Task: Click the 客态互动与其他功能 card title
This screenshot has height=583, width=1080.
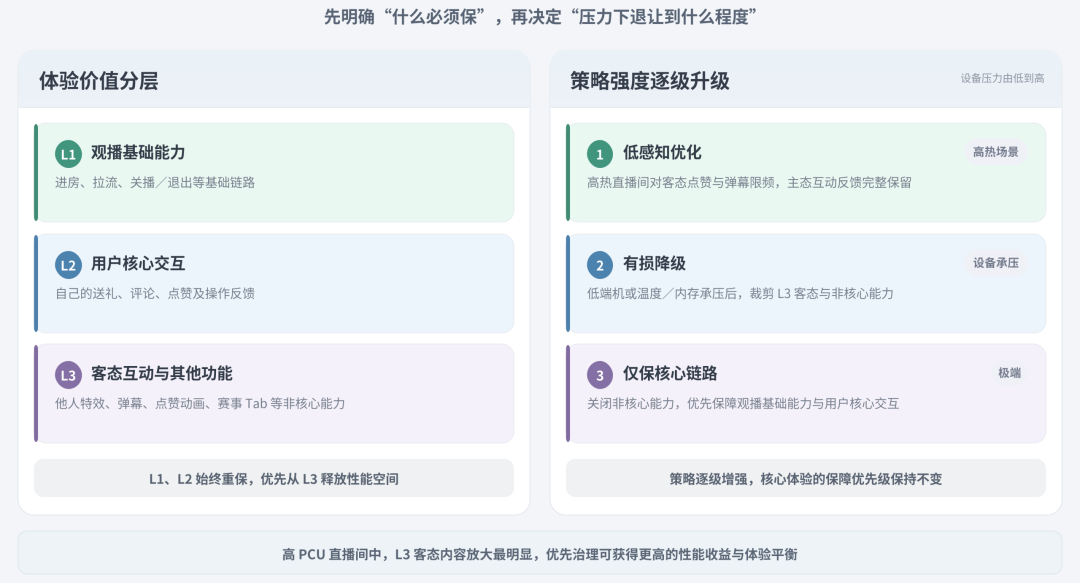Action: click(x=162, y=374)
